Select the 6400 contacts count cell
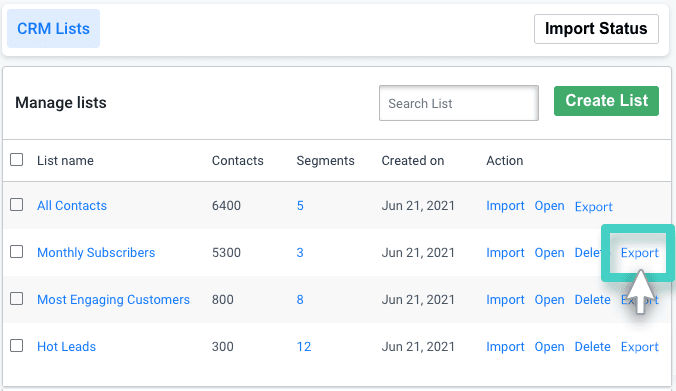This screenshot has height=391, width=676. [226, 206]
